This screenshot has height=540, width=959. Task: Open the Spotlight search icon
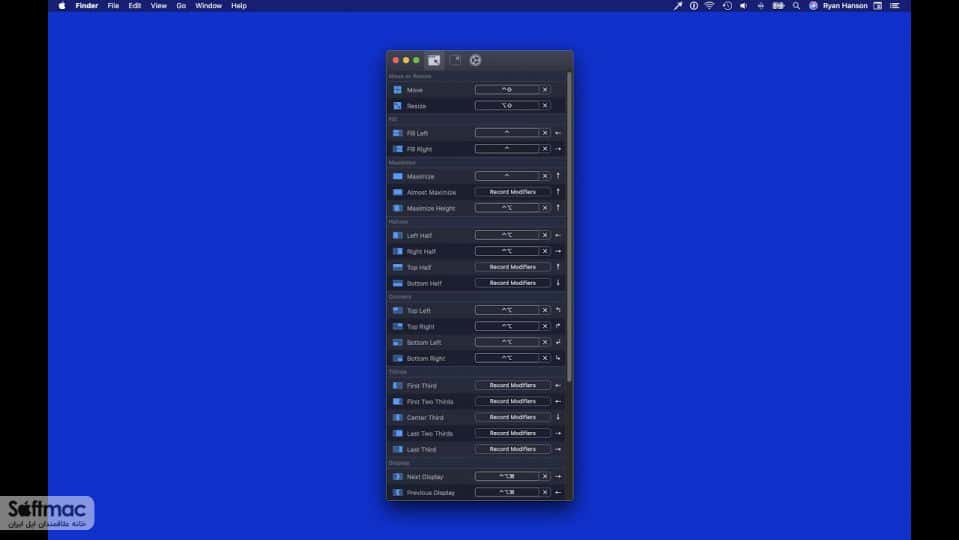pos(796,6)
